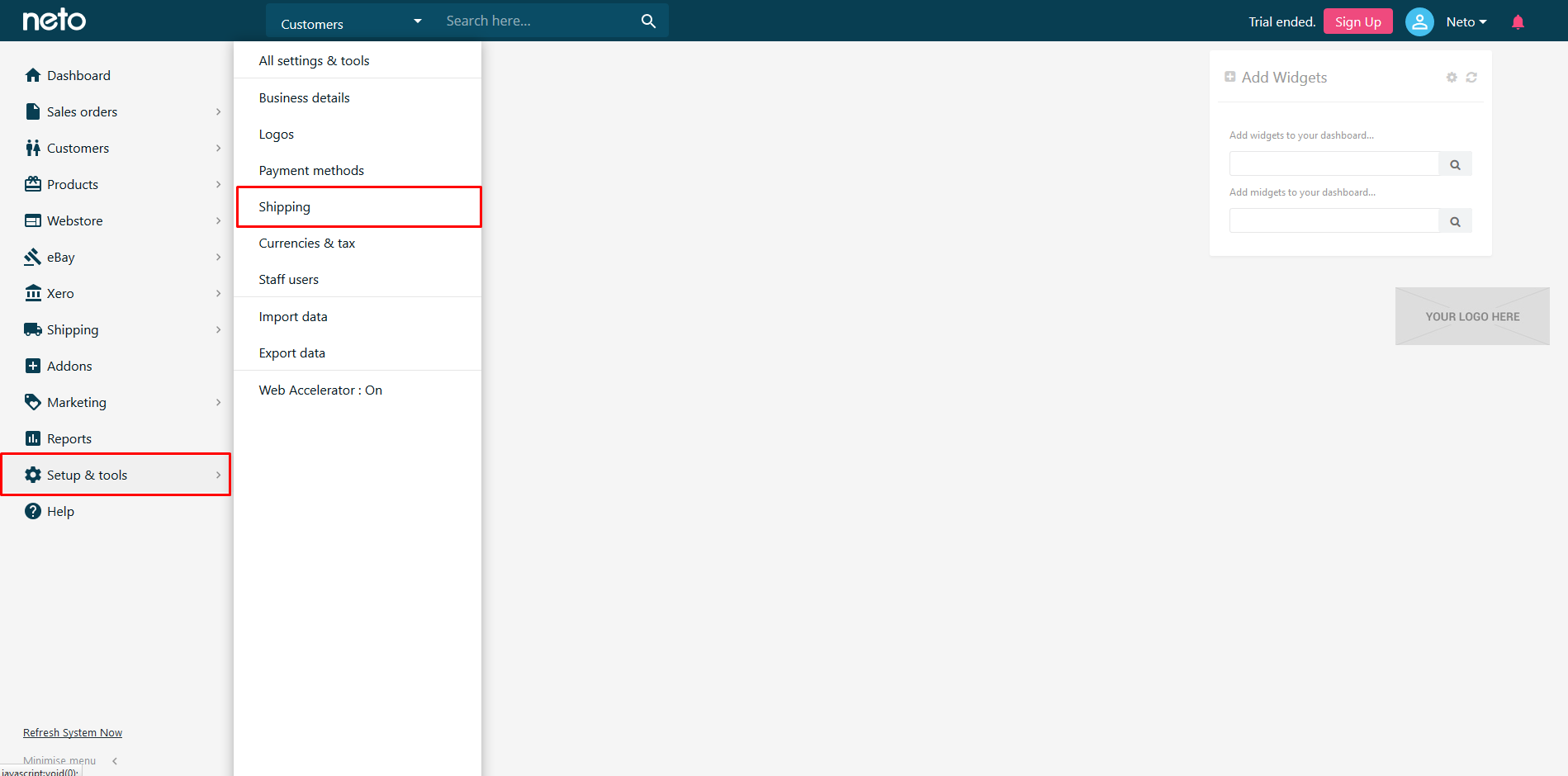Open the user avatar icon
The height and width of the screenshot is (776, 1568).
click(x=1419, y=22)
